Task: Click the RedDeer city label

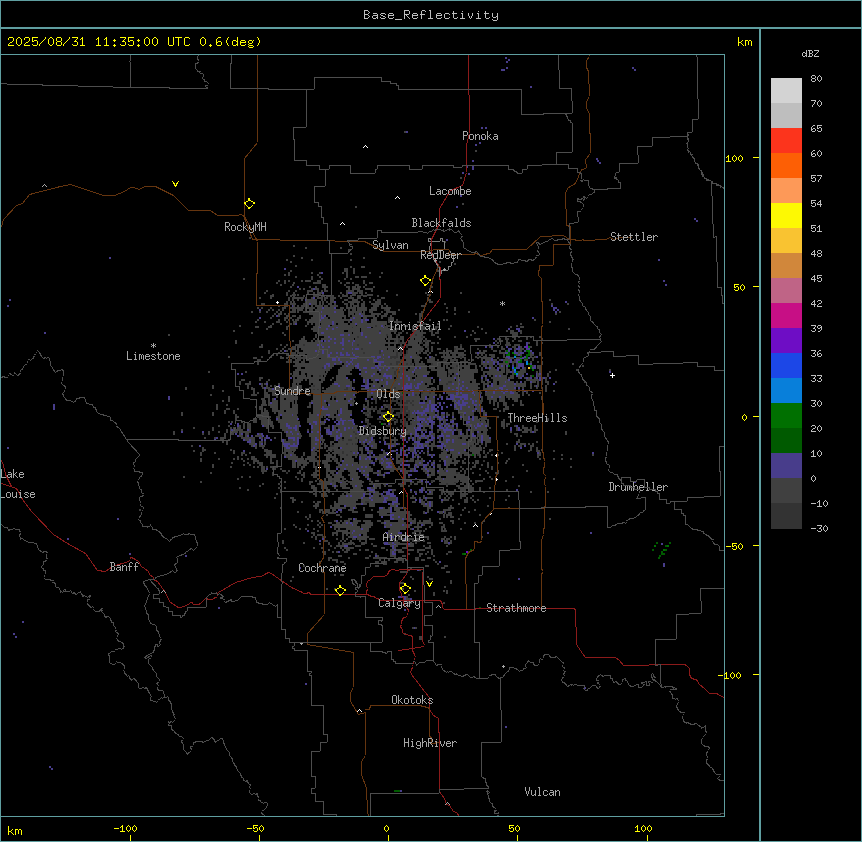Action: coord(440,255)
